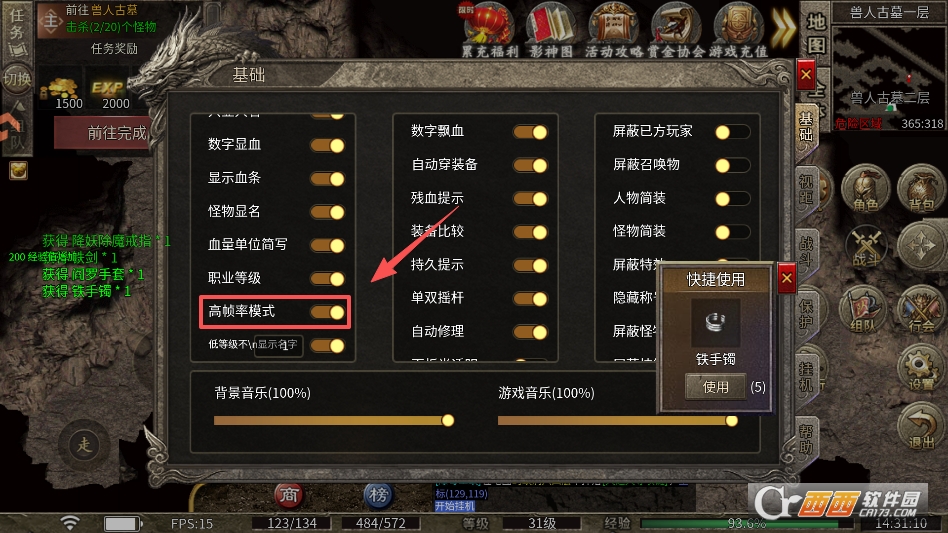Screen dimensions: 948x533
Task: Open the 角色 character icon
Action: click(x=865, y=190)
